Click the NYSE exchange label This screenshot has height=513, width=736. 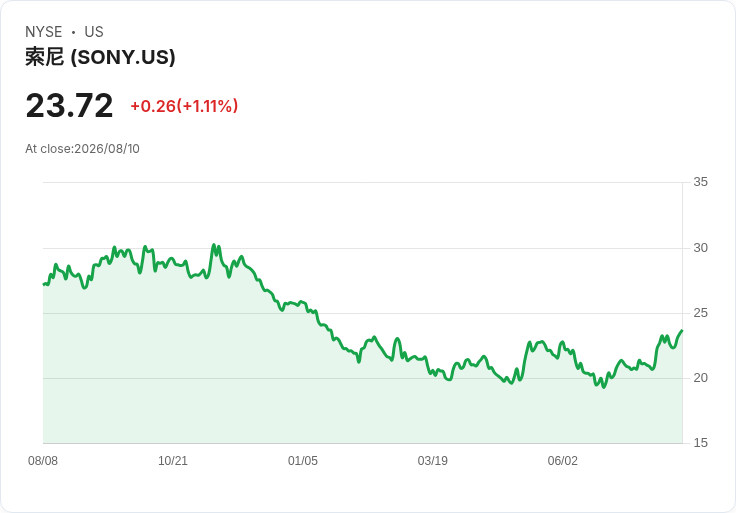(x=44, y=32)
